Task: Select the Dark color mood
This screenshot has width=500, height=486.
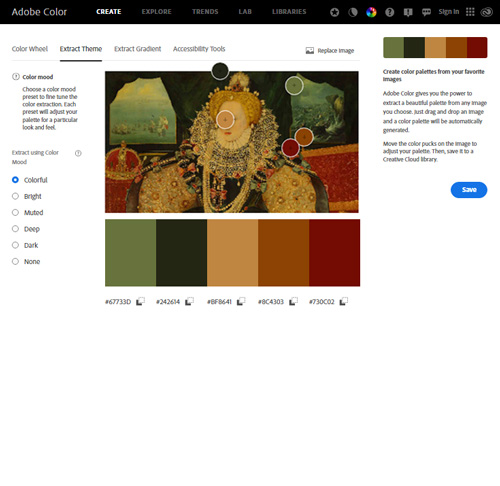Action: [15, 245]
